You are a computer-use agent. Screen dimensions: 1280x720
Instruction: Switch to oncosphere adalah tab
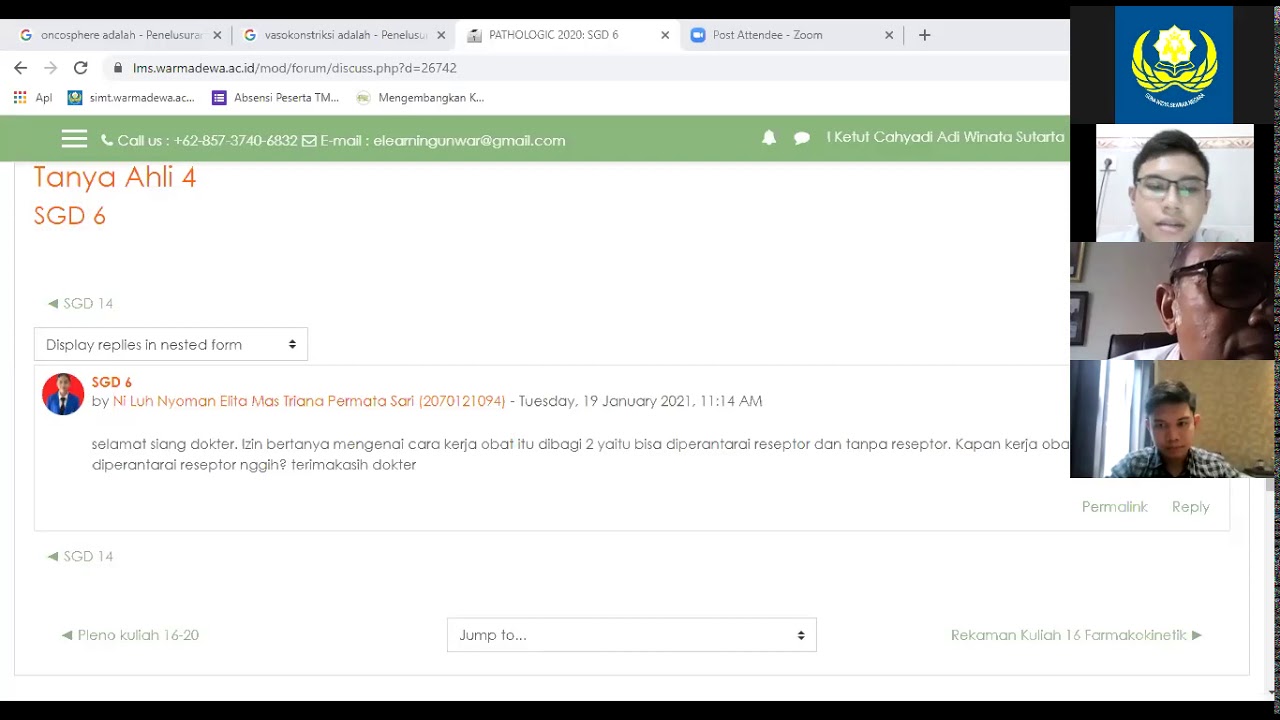[x=120, y=35]
